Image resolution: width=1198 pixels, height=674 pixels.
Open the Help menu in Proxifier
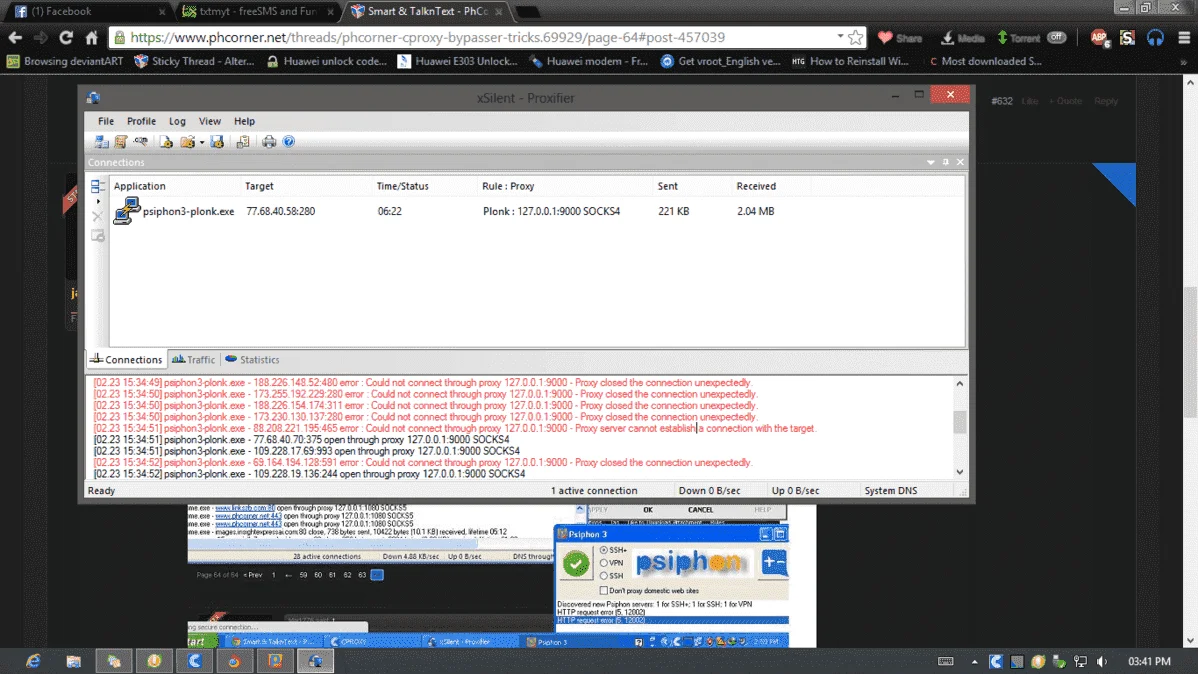[x=244, y=122]
